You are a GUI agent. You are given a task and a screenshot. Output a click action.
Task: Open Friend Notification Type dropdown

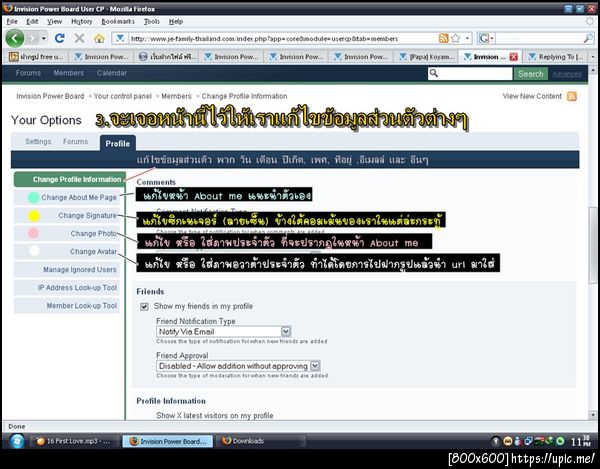point(224,331)
